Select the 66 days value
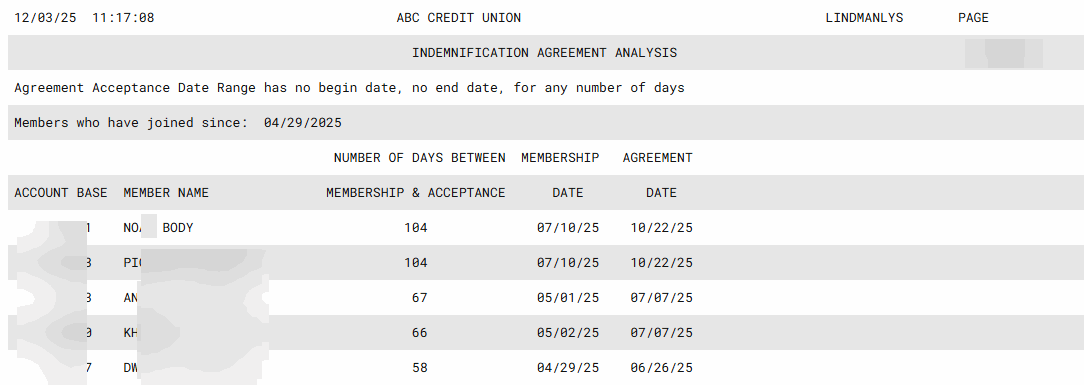 coord(420,333)
